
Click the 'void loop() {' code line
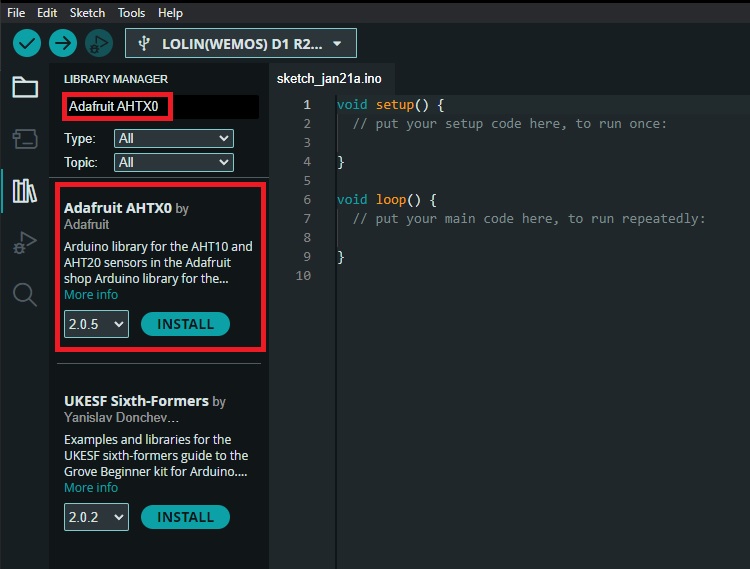[x=386, y=200]
